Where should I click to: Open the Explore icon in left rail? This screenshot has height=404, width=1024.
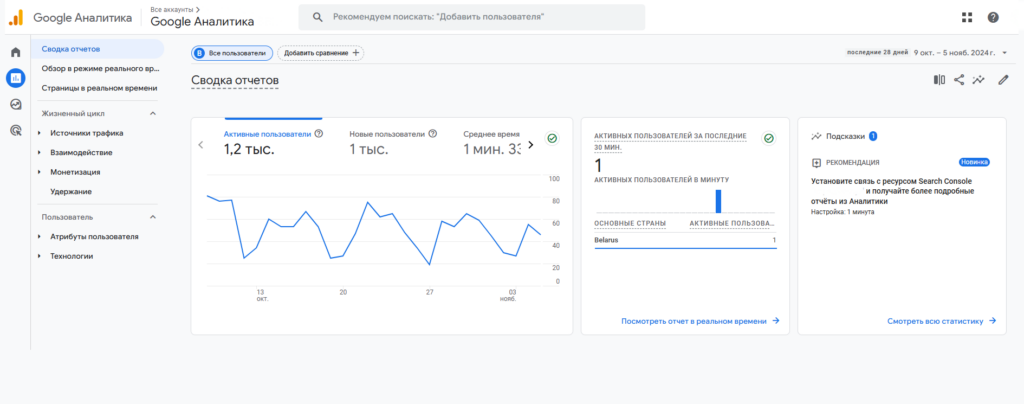[15, 104]
